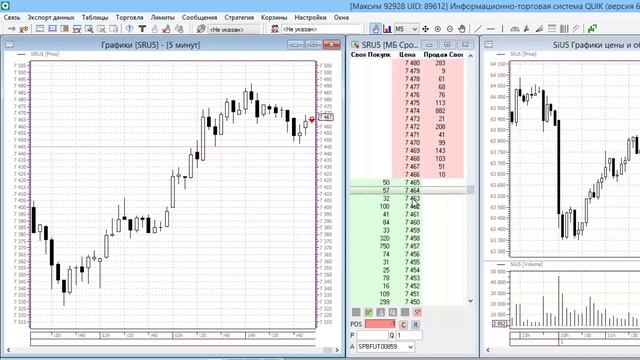Image resolution: width=640 pixels, height=360 pixels.
Task: Open the Лимиты menu
Action: [x=162, y=18]
